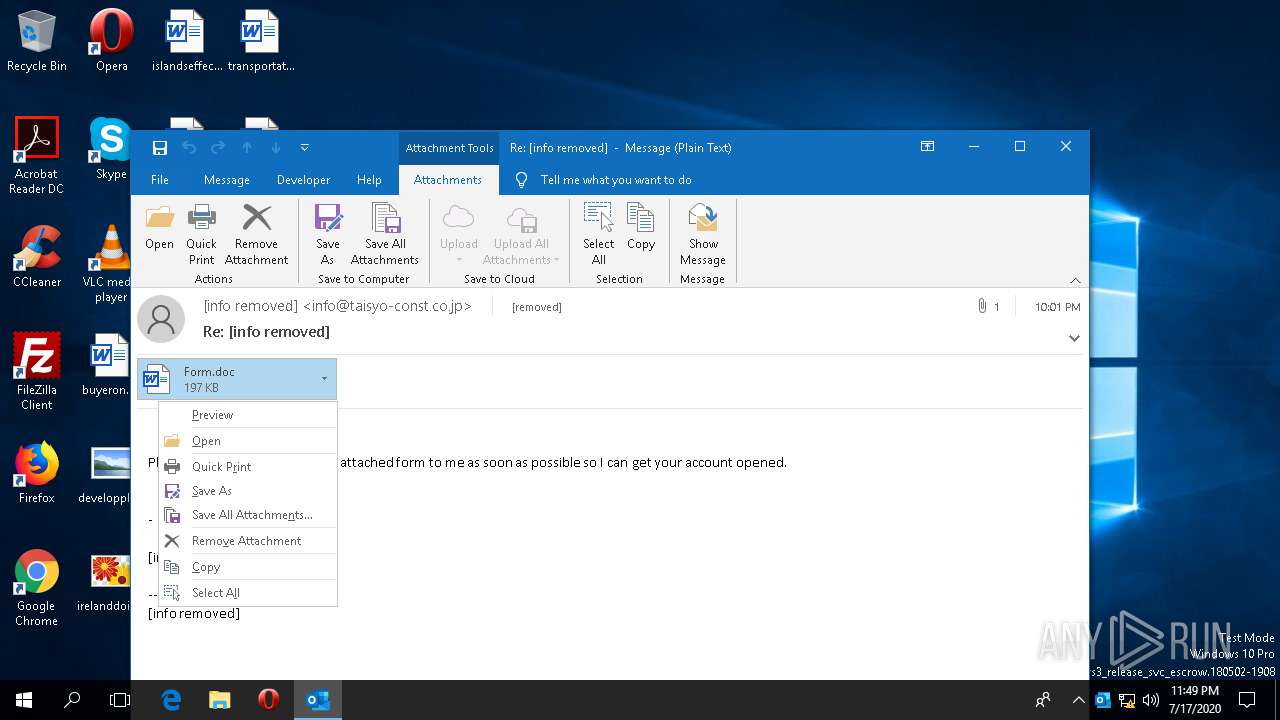
Task: Choose Save All Attachments from context menu
Action: 248,515
